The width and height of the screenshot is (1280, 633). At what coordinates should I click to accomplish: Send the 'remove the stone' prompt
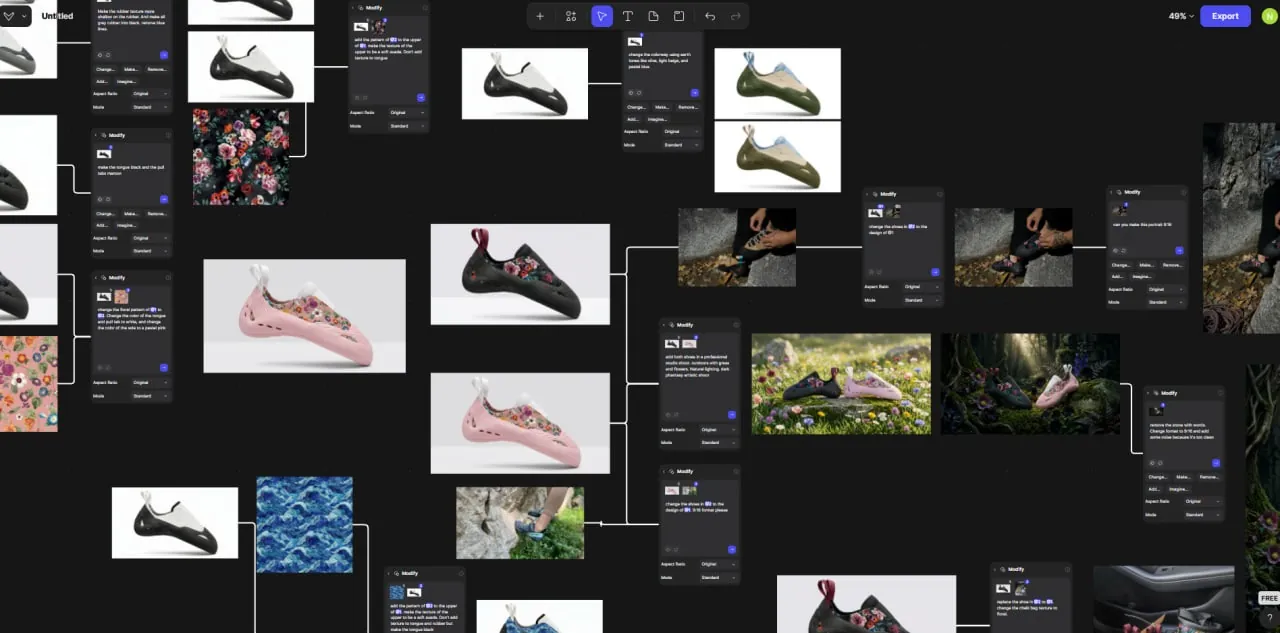(x=1216, y=463)
